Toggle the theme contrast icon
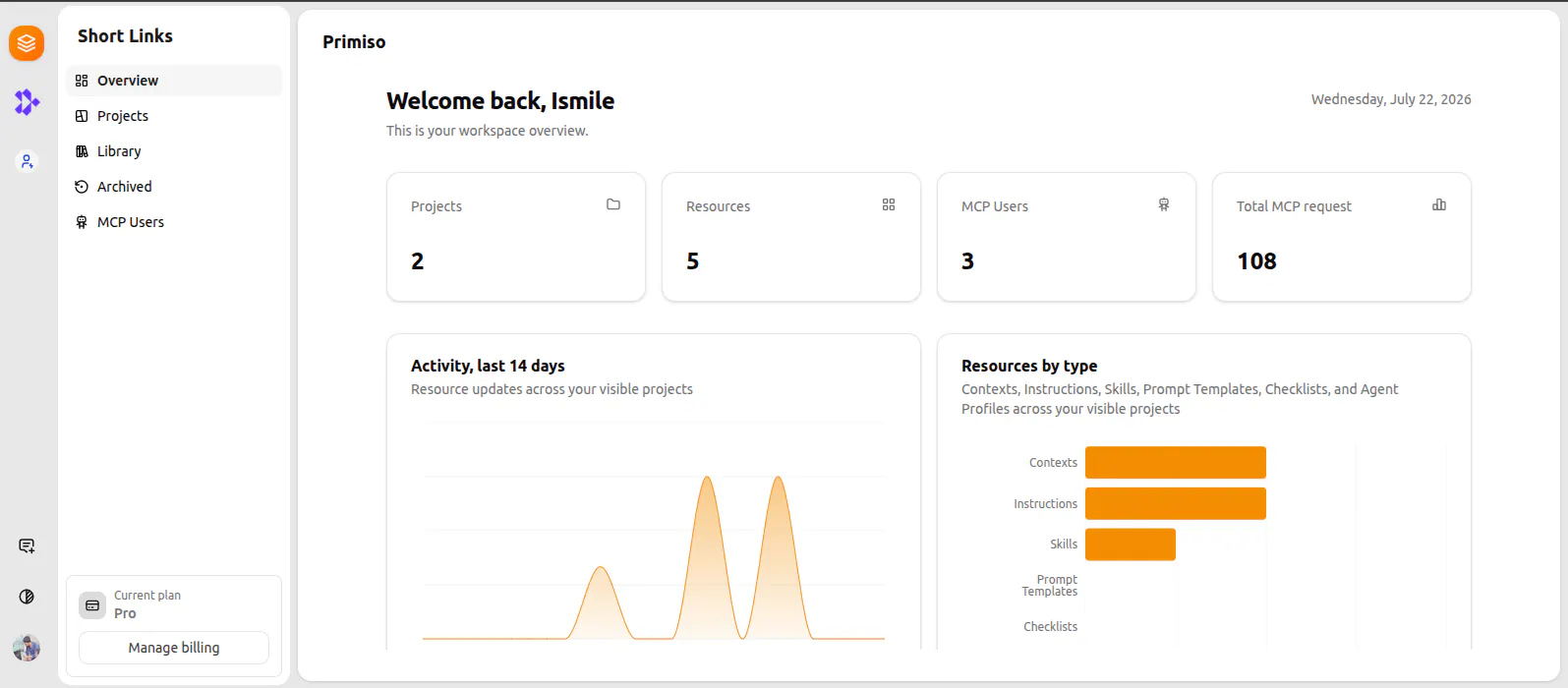This screenshot has height=688, width=1568. coord(27,597)
